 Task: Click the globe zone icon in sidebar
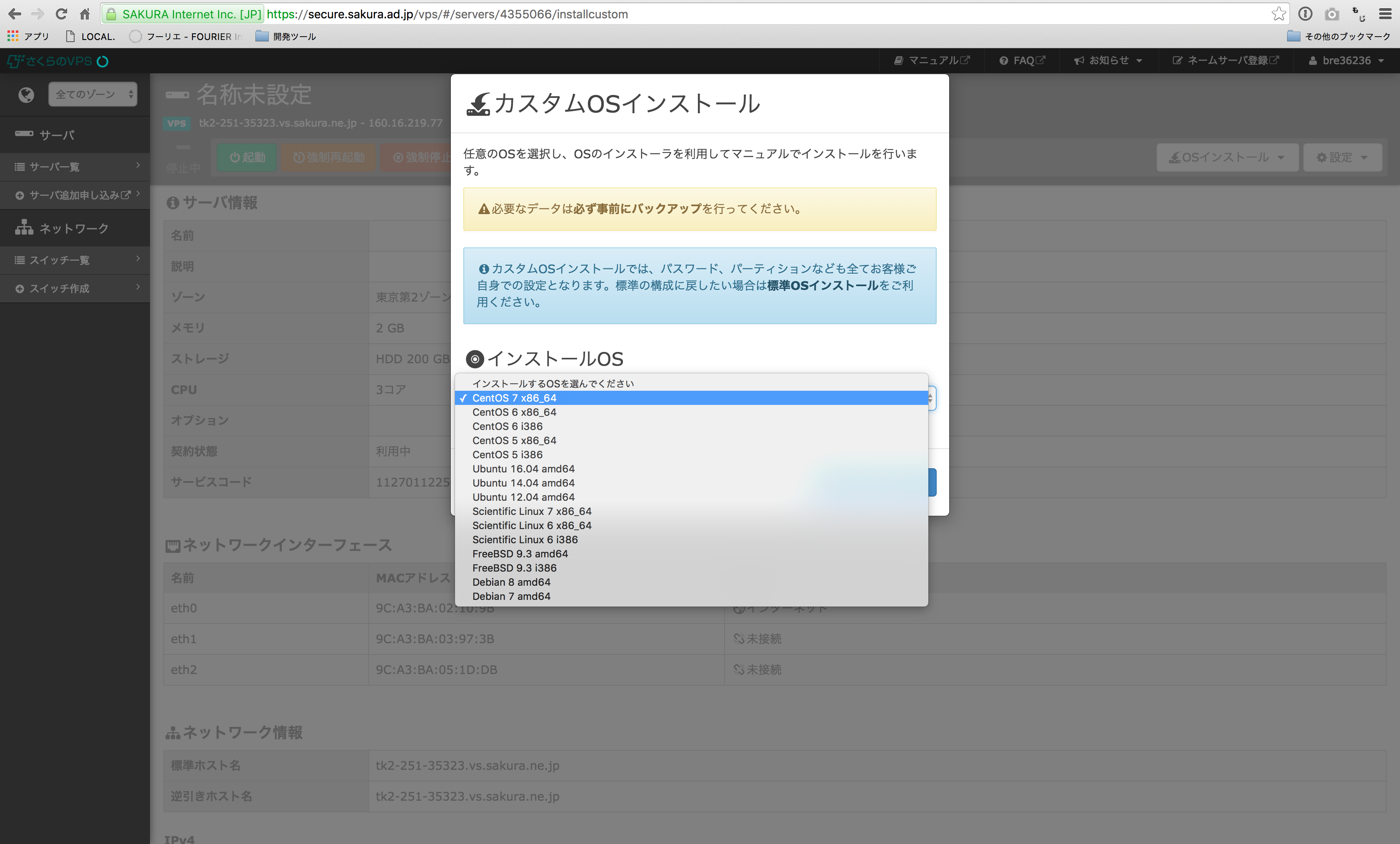click(26, 94)
